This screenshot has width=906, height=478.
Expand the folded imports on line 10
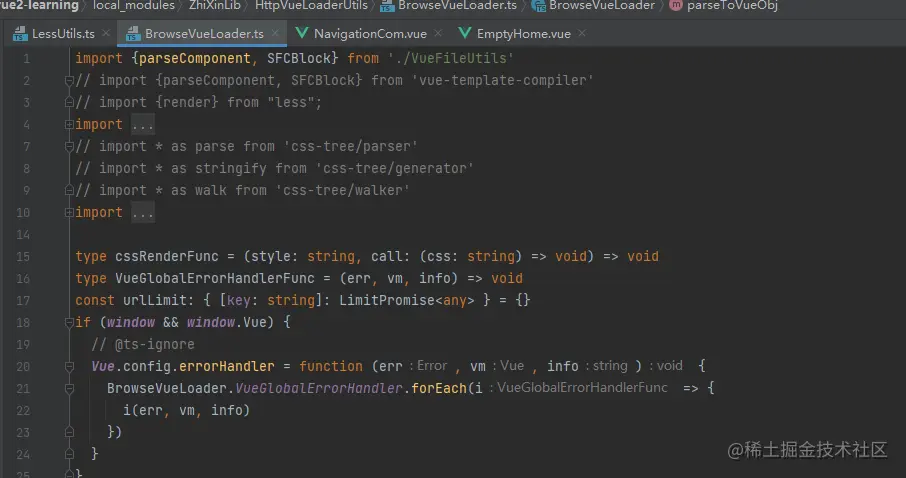coord(69,212)
